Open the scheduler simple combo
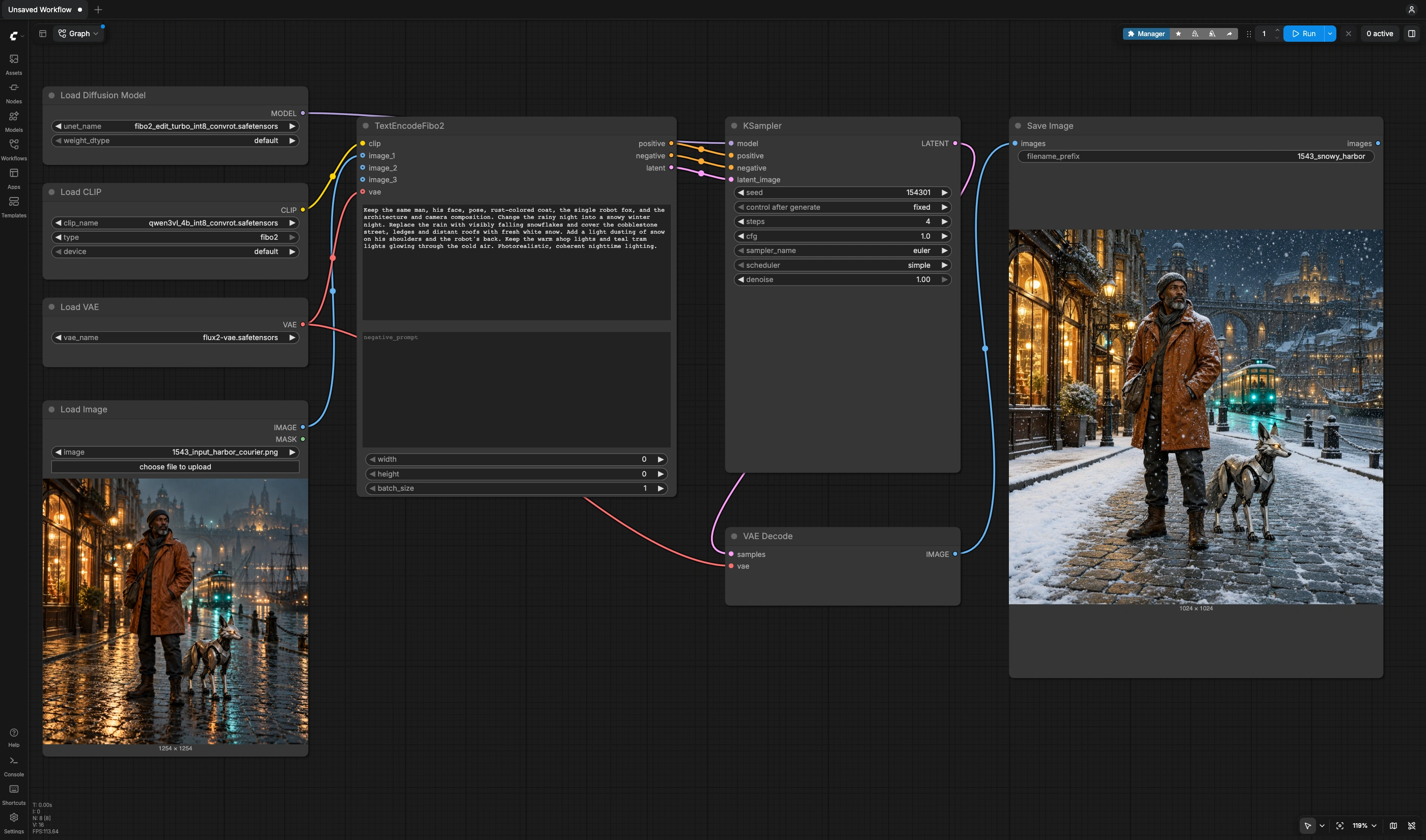Viewport: 1426px width, 840px height. (842, 265)
